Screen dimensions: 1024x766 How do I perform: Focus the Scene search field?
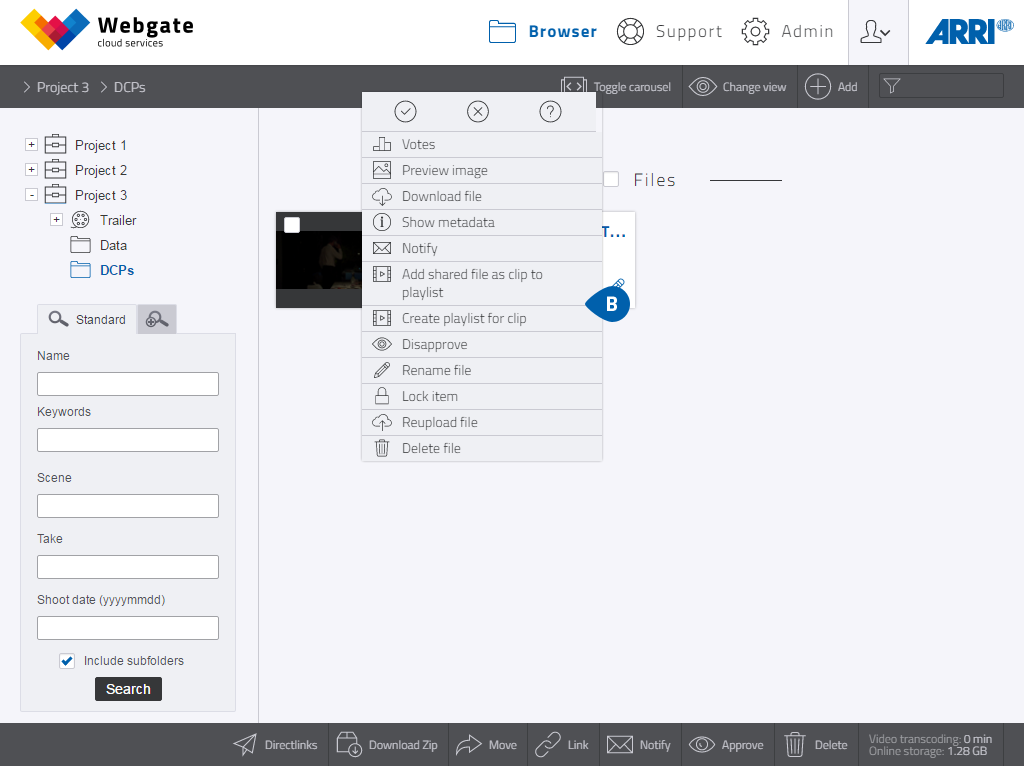pyautogui.click(x=128, y=506)
